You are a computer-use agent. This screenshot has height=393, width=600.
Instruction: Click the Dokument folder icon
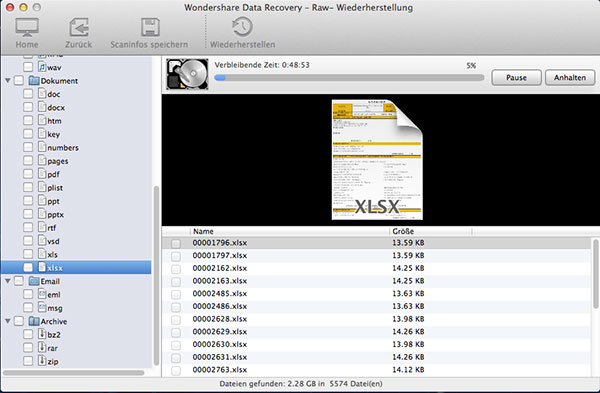[34, 81]
